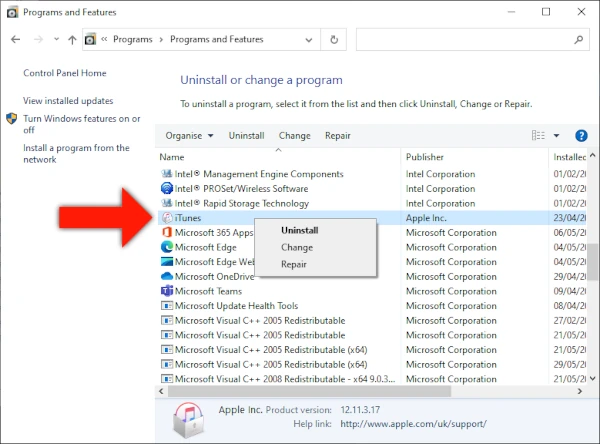The width and height of the screenshot is (600, 444).
Task: Select the Microsoft OneDrive icon
Action: [x=167, y=276]
